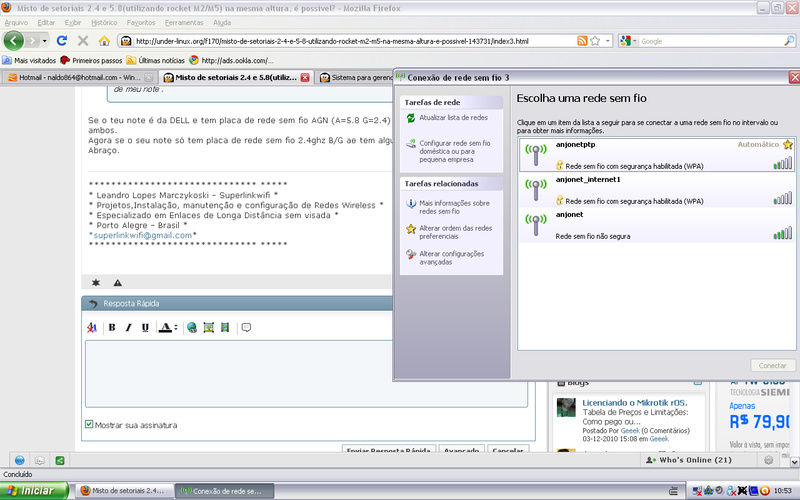Screen dimensions: 800x500
Task: Click Alterar configurações avançadas
Action: pyautogui.click(x=452, y=258)
